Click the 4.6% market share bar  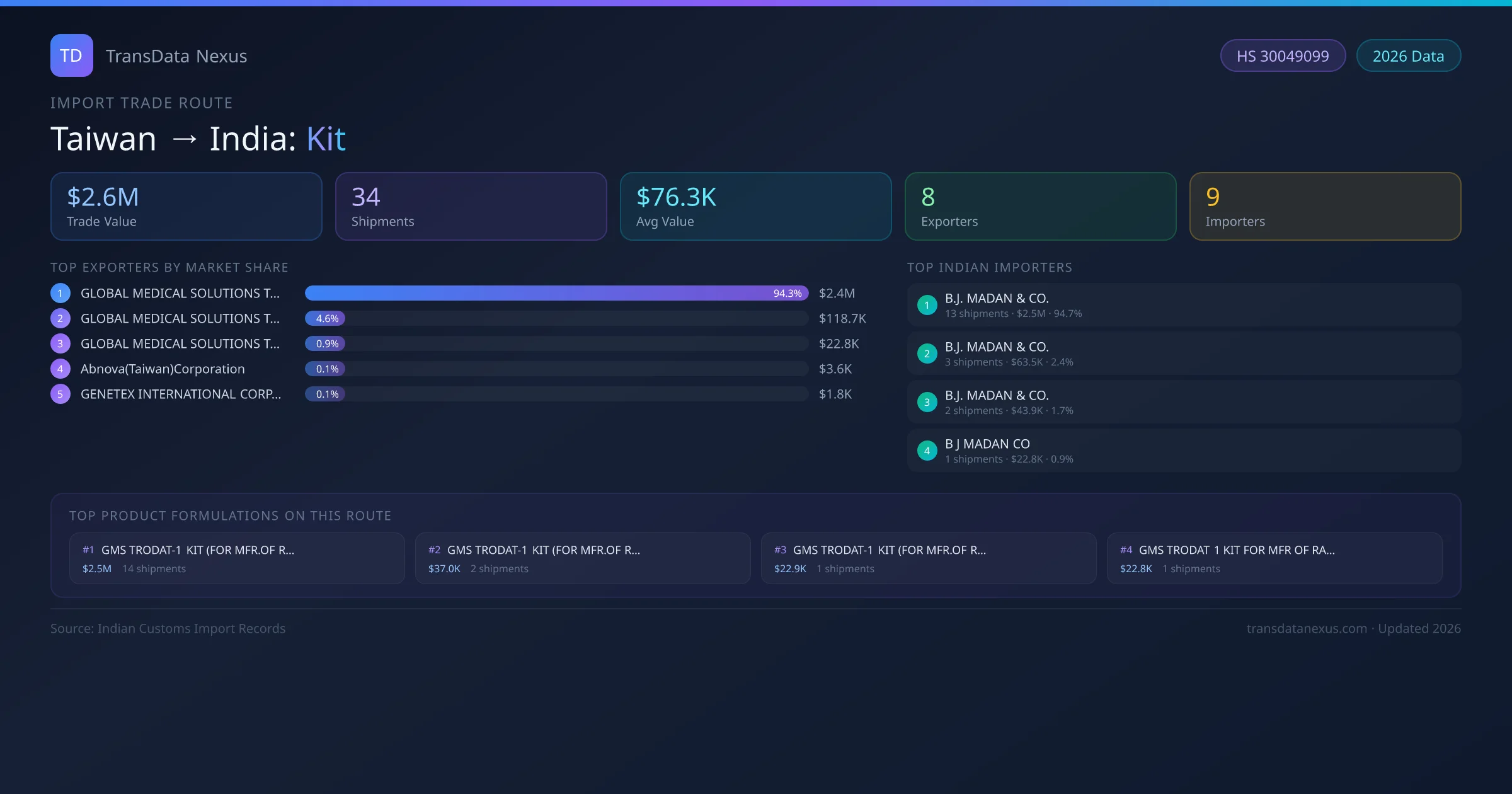[325, 318]
